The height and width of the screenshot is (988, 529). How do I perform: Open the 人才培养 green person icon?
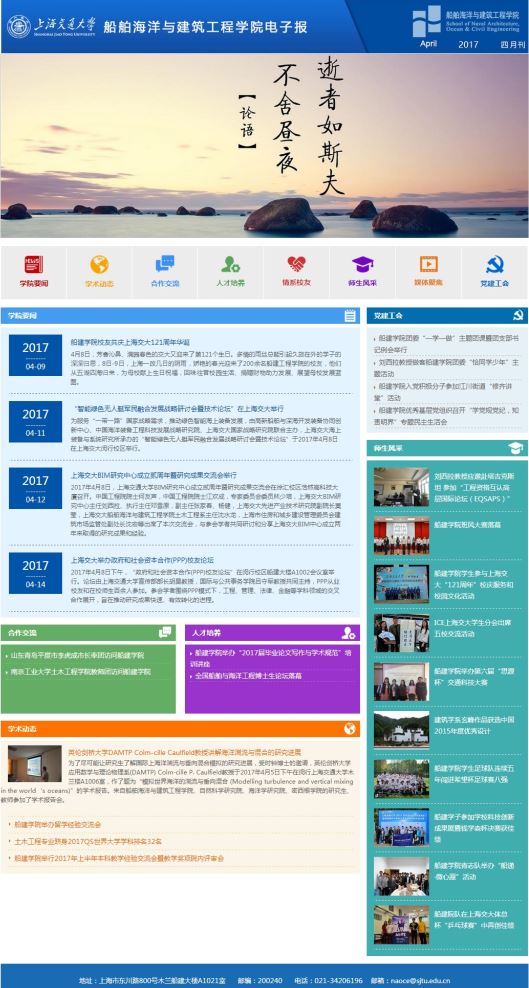[230, 264]
